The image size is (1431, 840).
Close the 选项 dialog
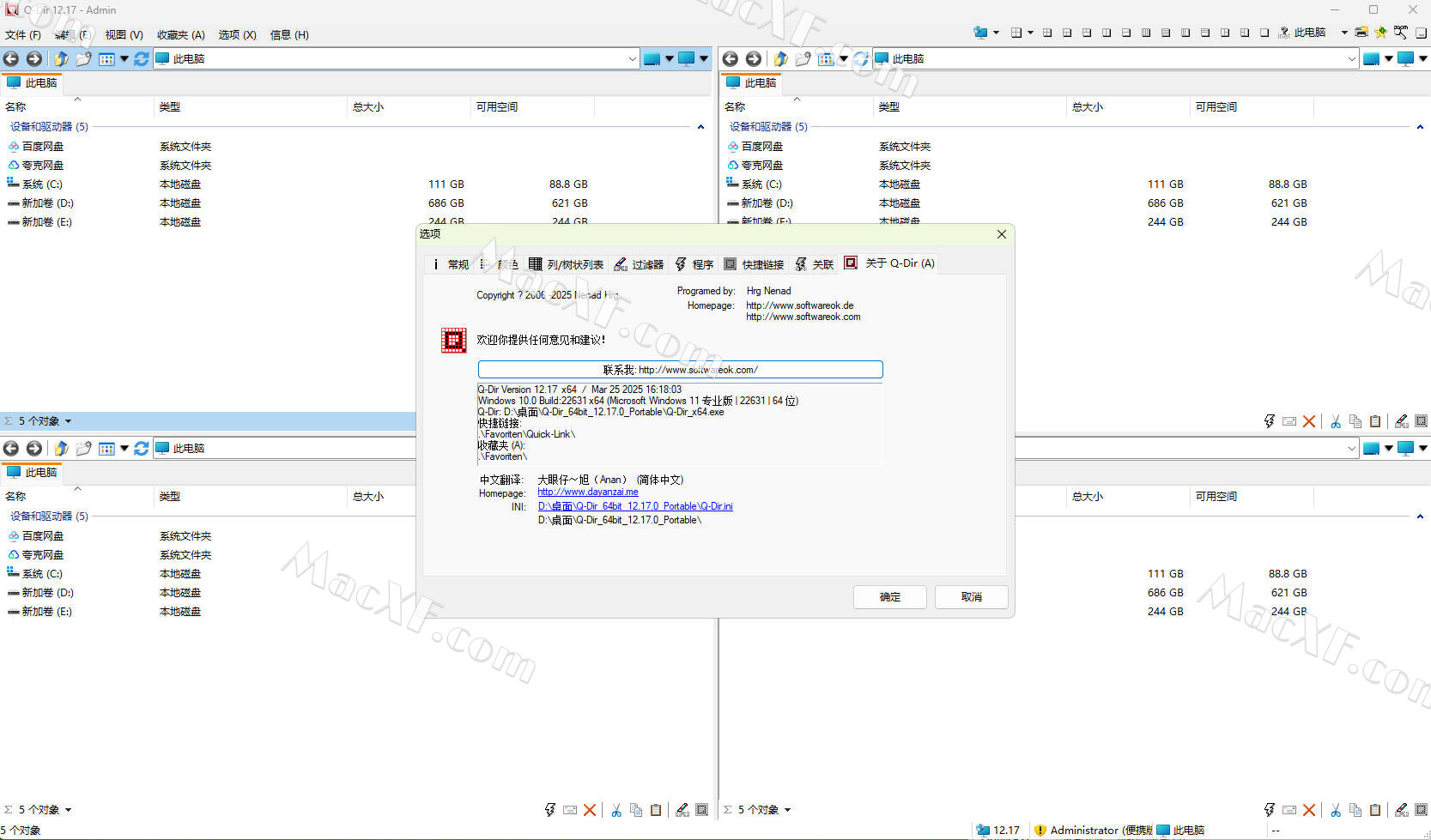pos(1001,234)
